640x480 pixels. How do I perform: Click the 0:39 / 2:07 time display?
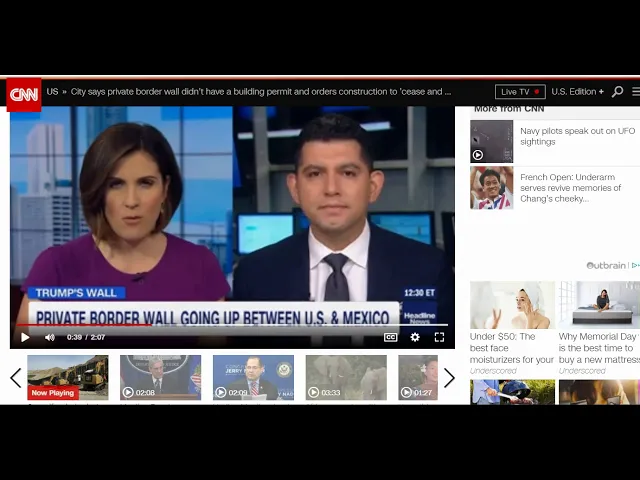pyautogui.click(x=86, y=337)
